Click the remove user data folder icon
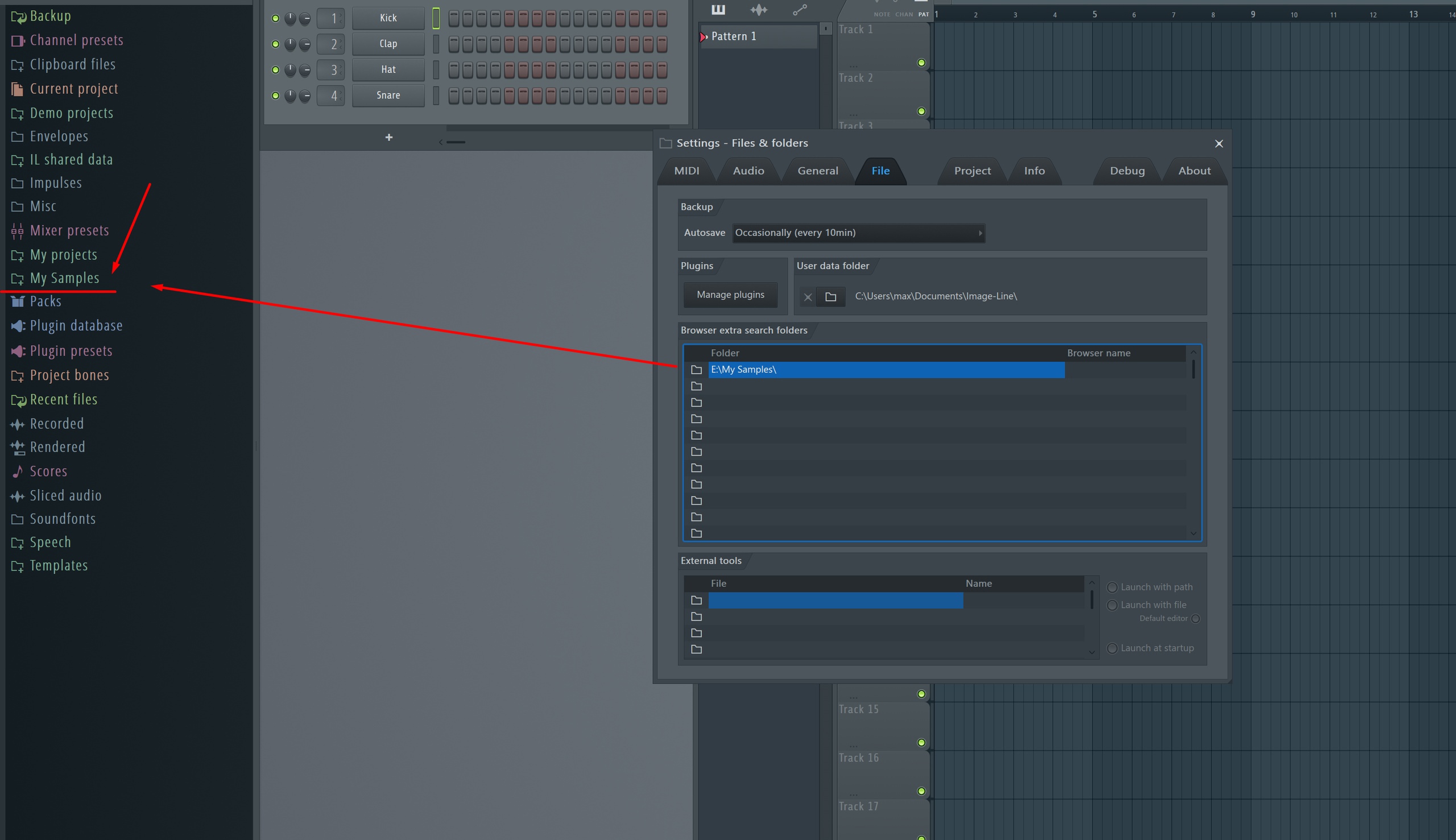This screenshot has height=840, width=1456. point(808,296)
